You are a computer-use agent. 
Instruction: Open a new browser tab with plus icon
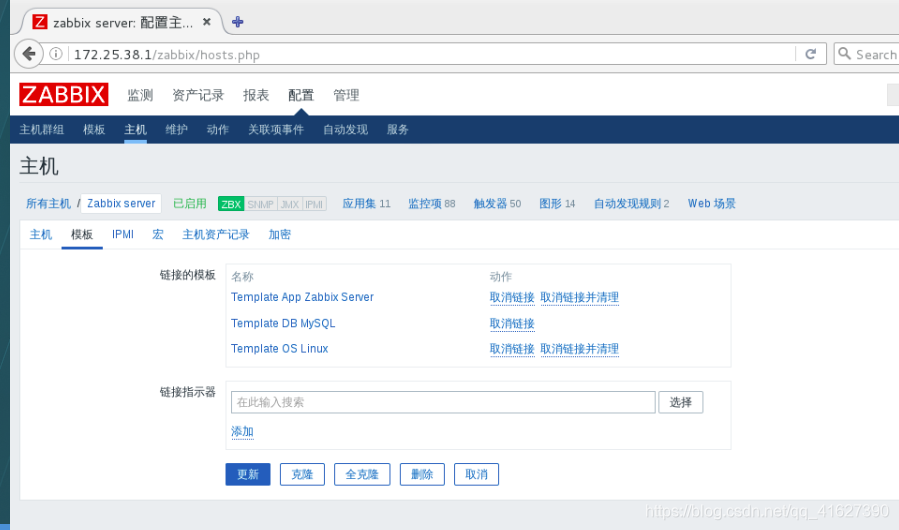point(237,22)
